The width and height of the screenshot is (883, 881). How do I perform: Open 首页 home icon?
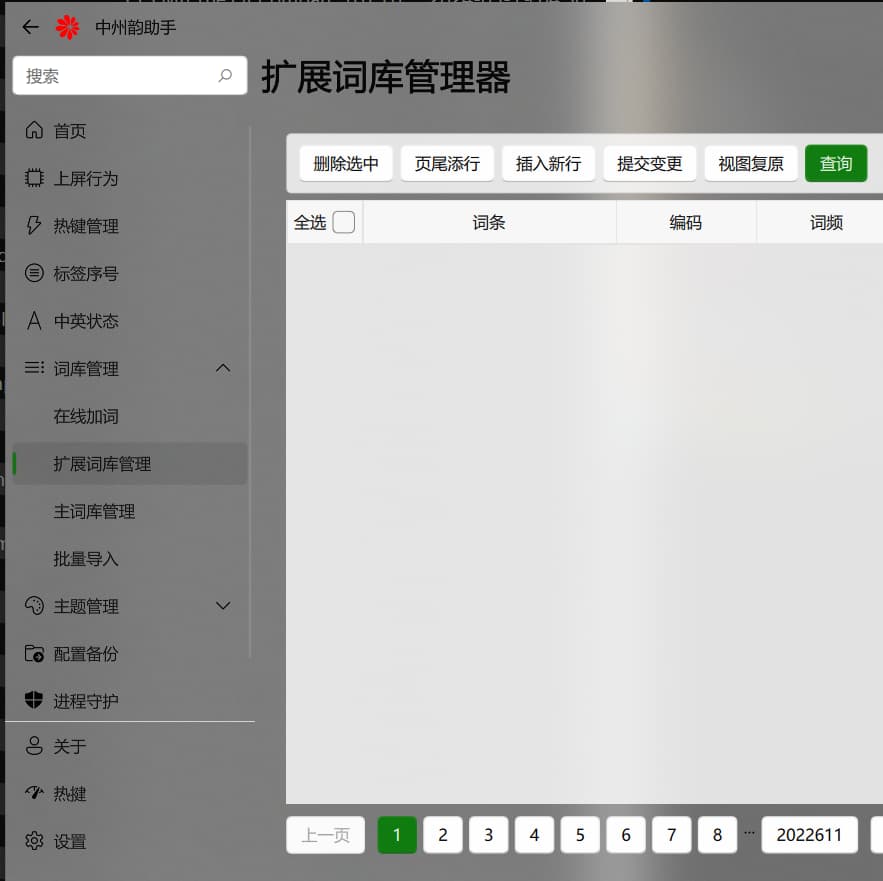(34, 131)
